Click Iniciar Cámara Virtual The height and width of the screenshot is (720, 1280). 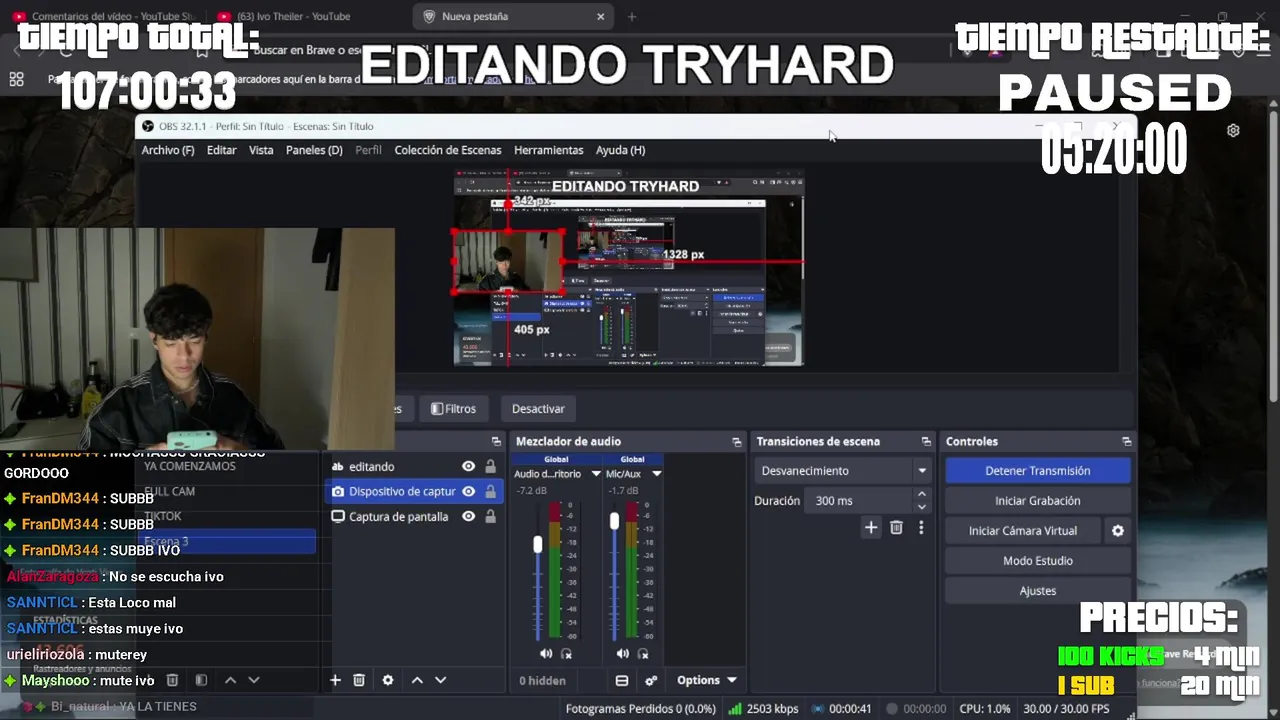click(x=1022, y=531)
